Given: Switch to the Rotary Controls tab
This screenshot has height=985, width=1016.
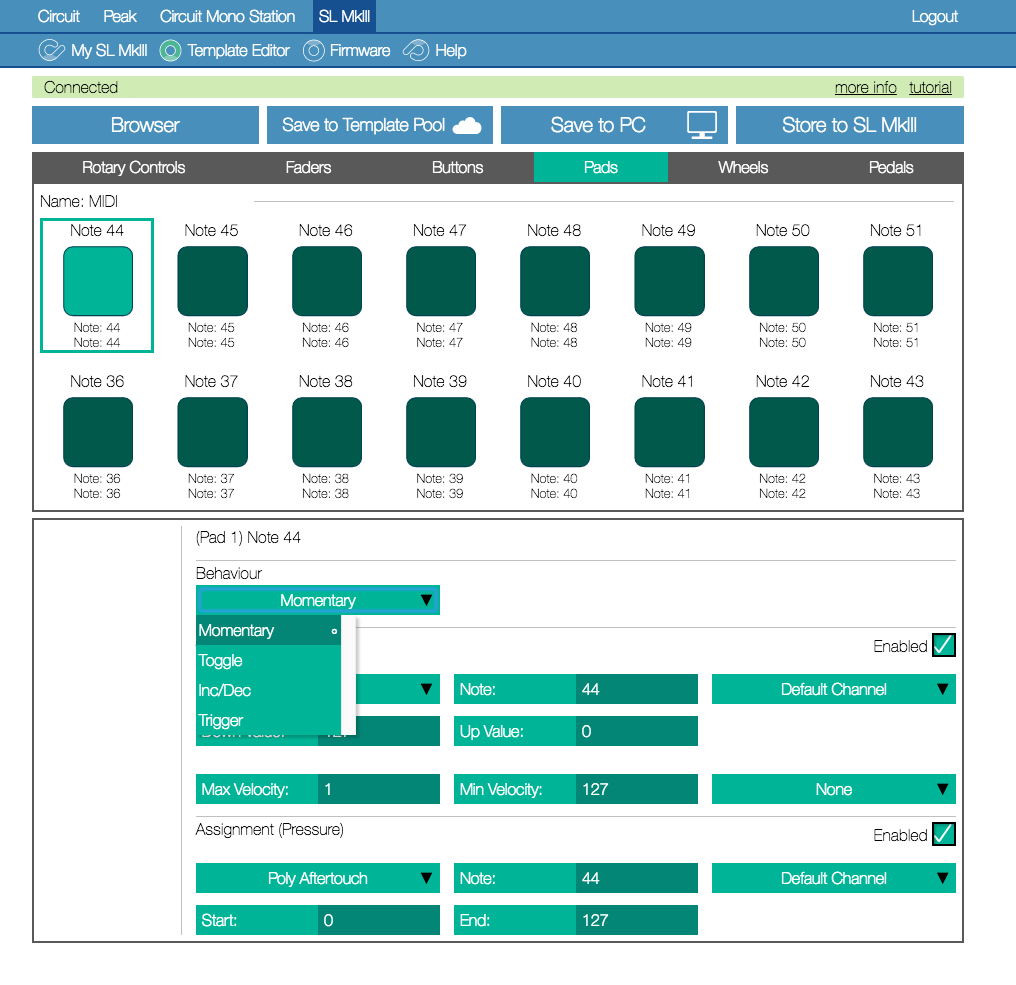Looking at the screenshot, I should pos(133,167).
